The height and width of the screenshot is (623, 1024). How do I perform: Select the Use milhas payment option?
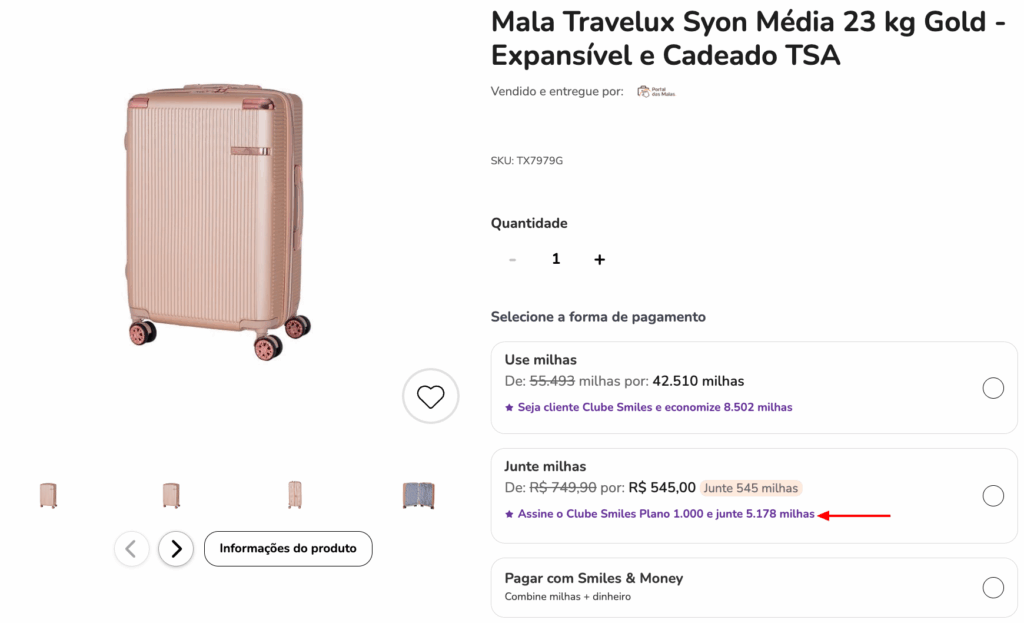coord(993,387)
